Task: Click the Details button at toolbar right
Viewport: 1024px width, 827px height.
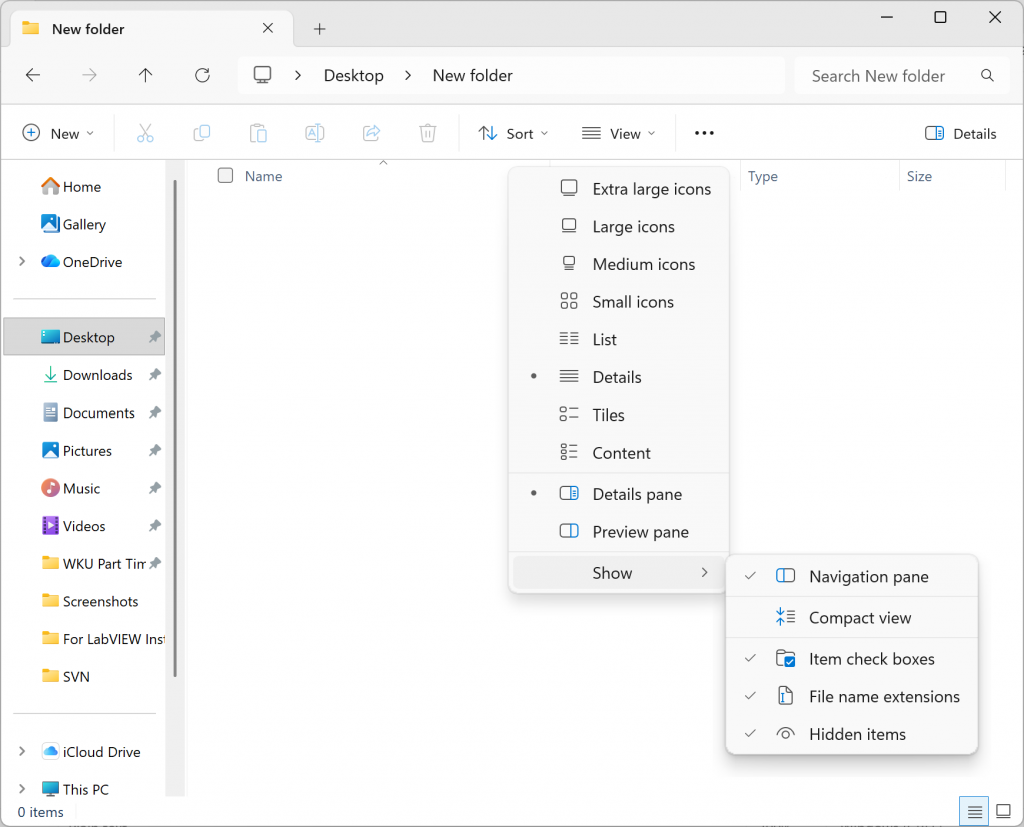Action: [x=960, y=133]
